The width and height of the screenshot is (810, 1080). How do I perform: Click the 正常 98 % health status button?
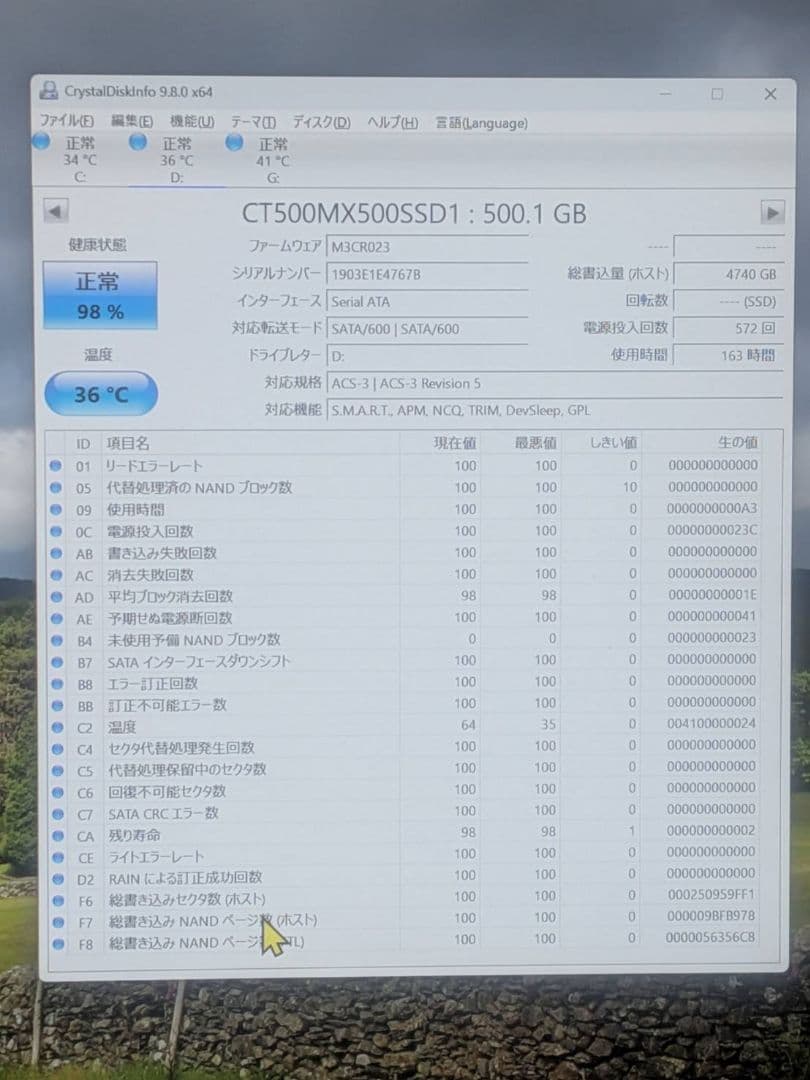[x=100, y=295]
